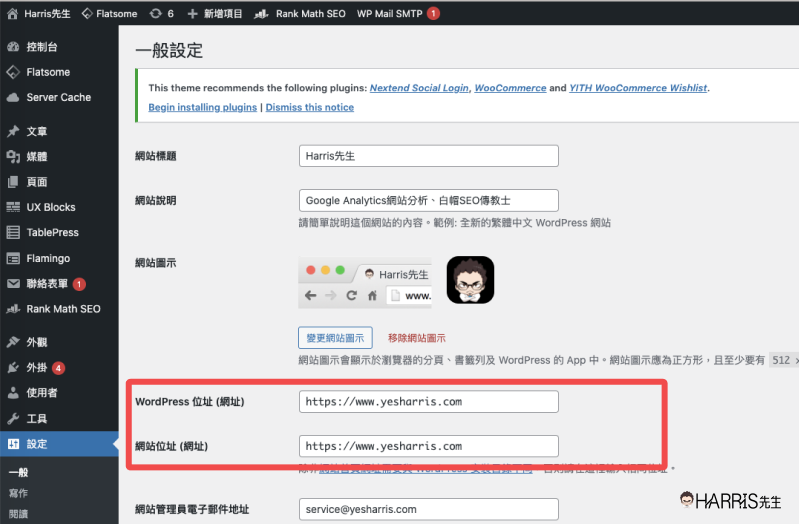The image size is (799, 524).
Task: Click the 外掛 plugin icon
Action: point(13,368)
